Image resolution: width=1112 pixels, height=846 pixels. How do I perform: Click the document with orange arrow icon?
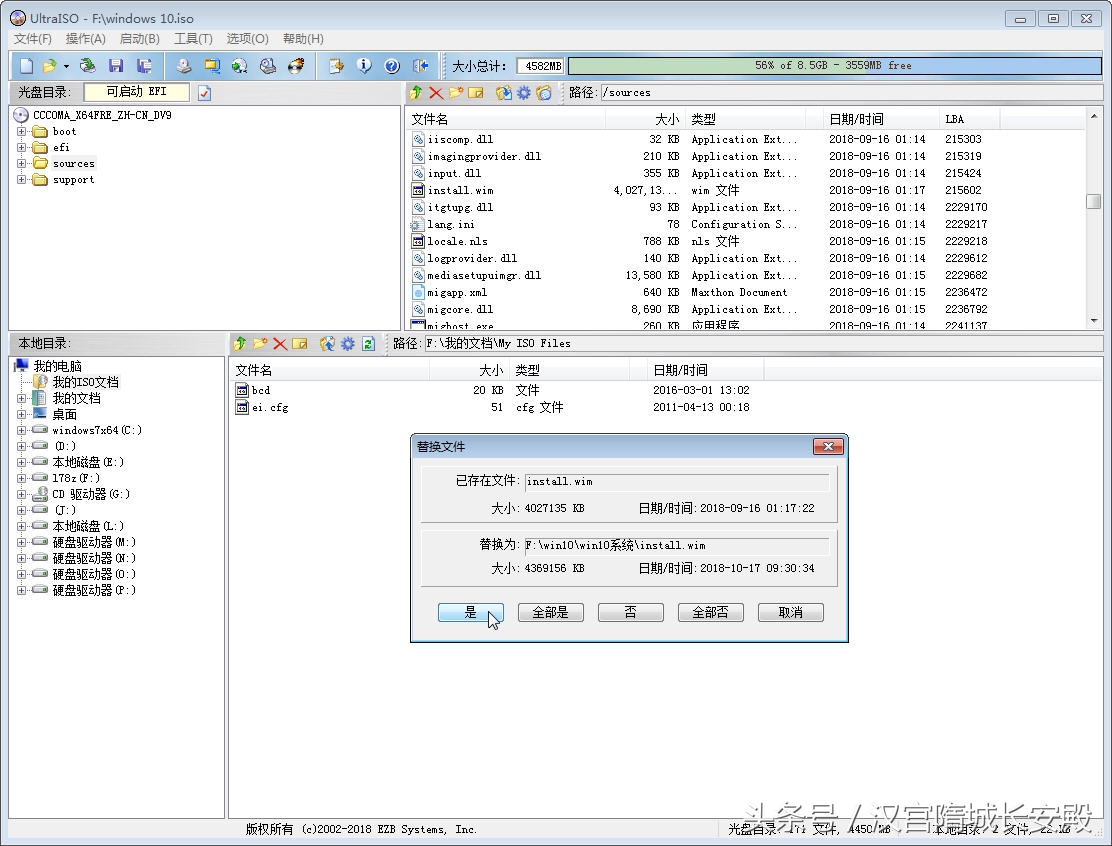(x=336, y=66)
